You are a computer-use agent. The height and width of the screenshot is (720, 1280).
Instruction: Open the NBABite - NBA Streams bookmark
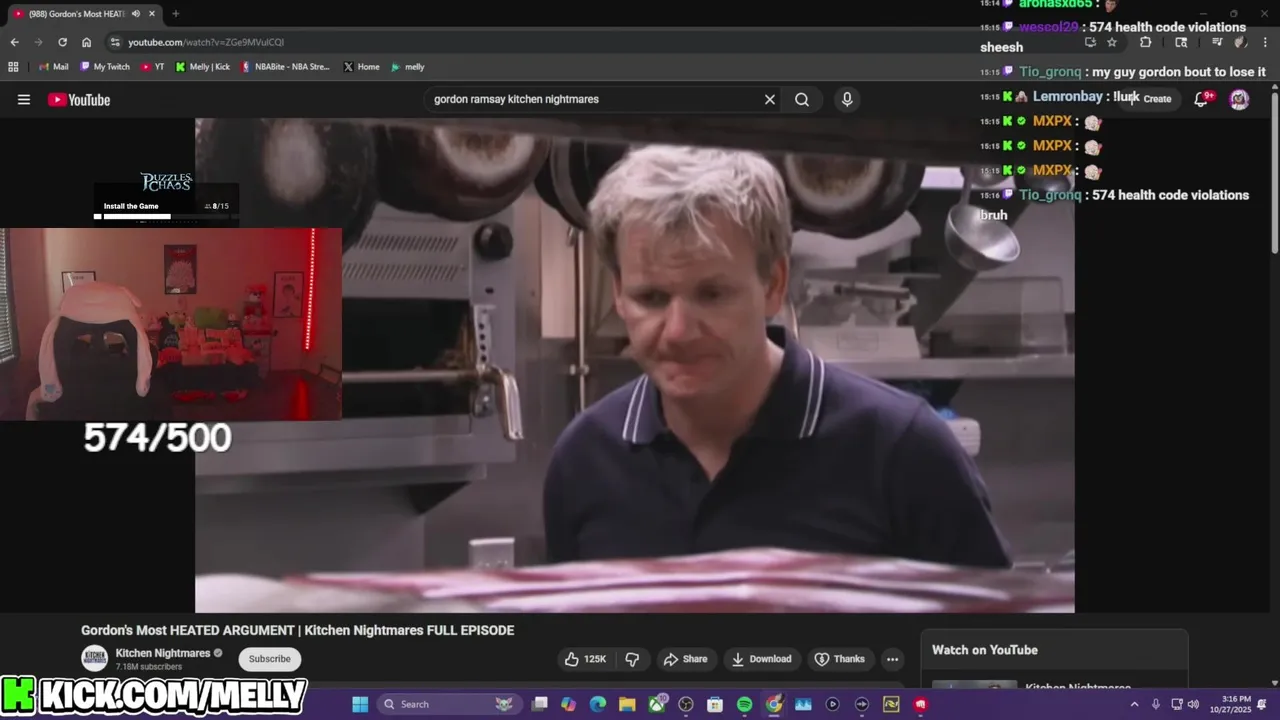(285, 67)
